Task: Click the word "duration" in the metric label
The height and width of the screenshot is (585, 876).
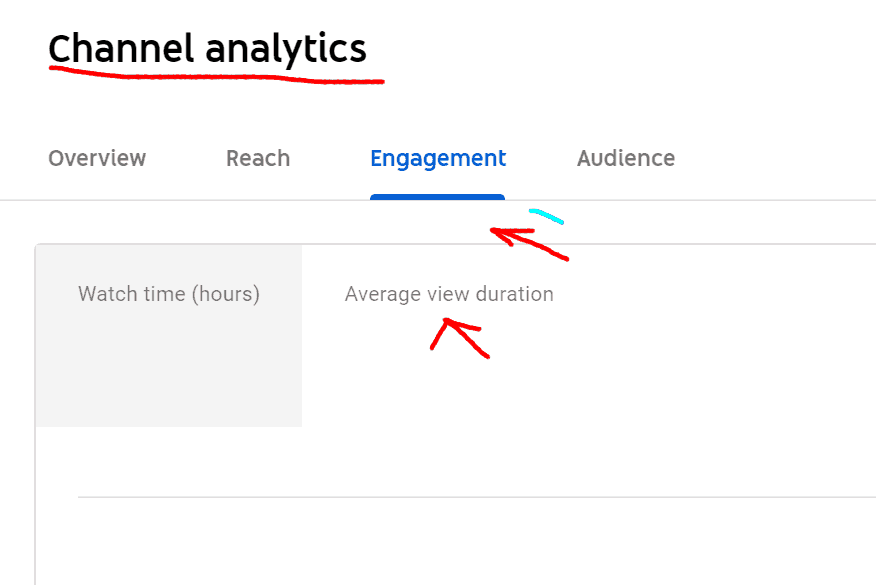Action: coord(514,294)
